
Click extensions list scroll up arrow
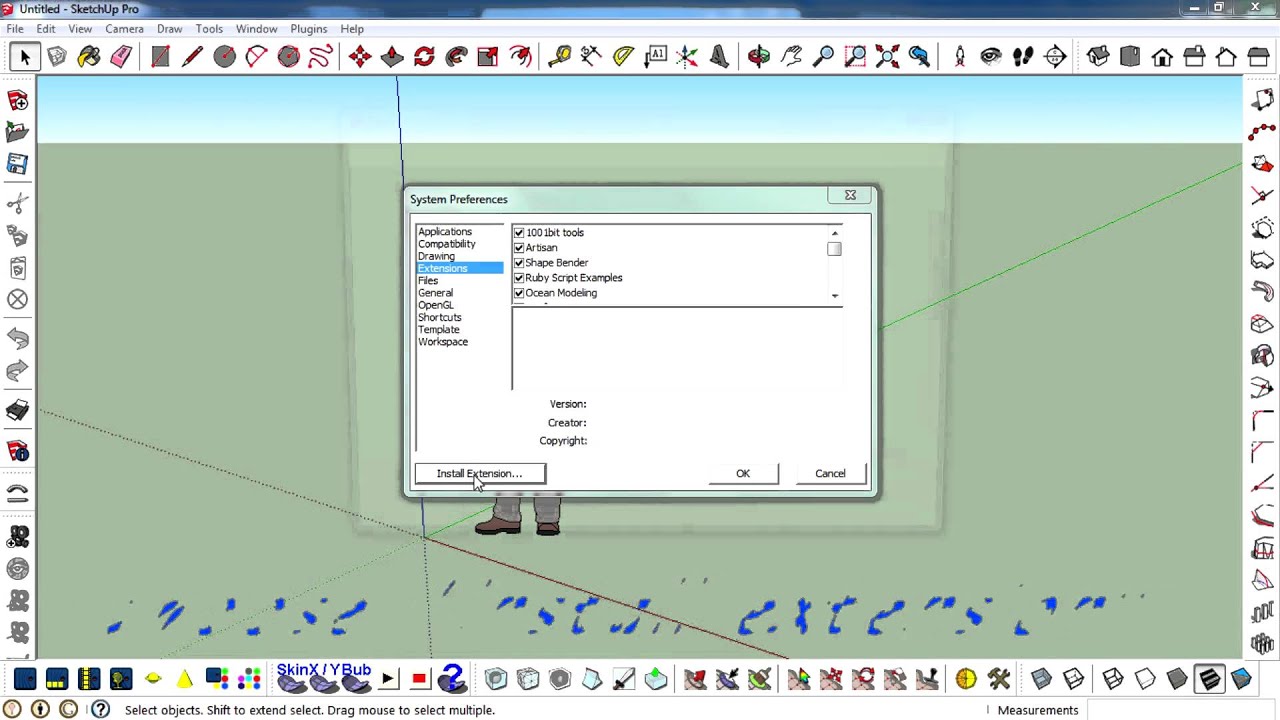point(835,233)
